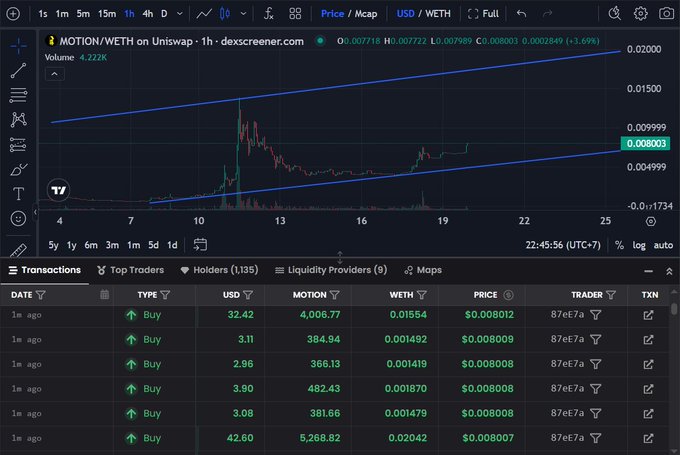Open transaction link for 3.90 USD buy

[x=648, y=389]
